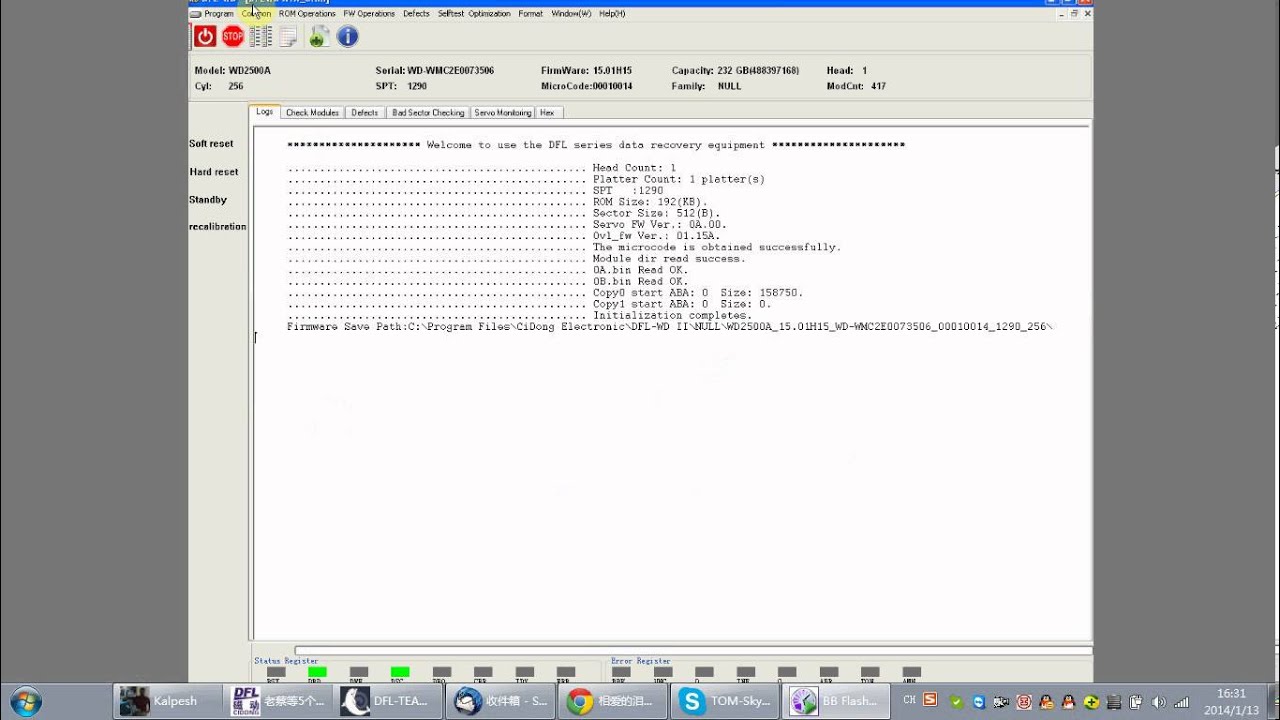Click the blue info icon in toolbar

(347, 37)
